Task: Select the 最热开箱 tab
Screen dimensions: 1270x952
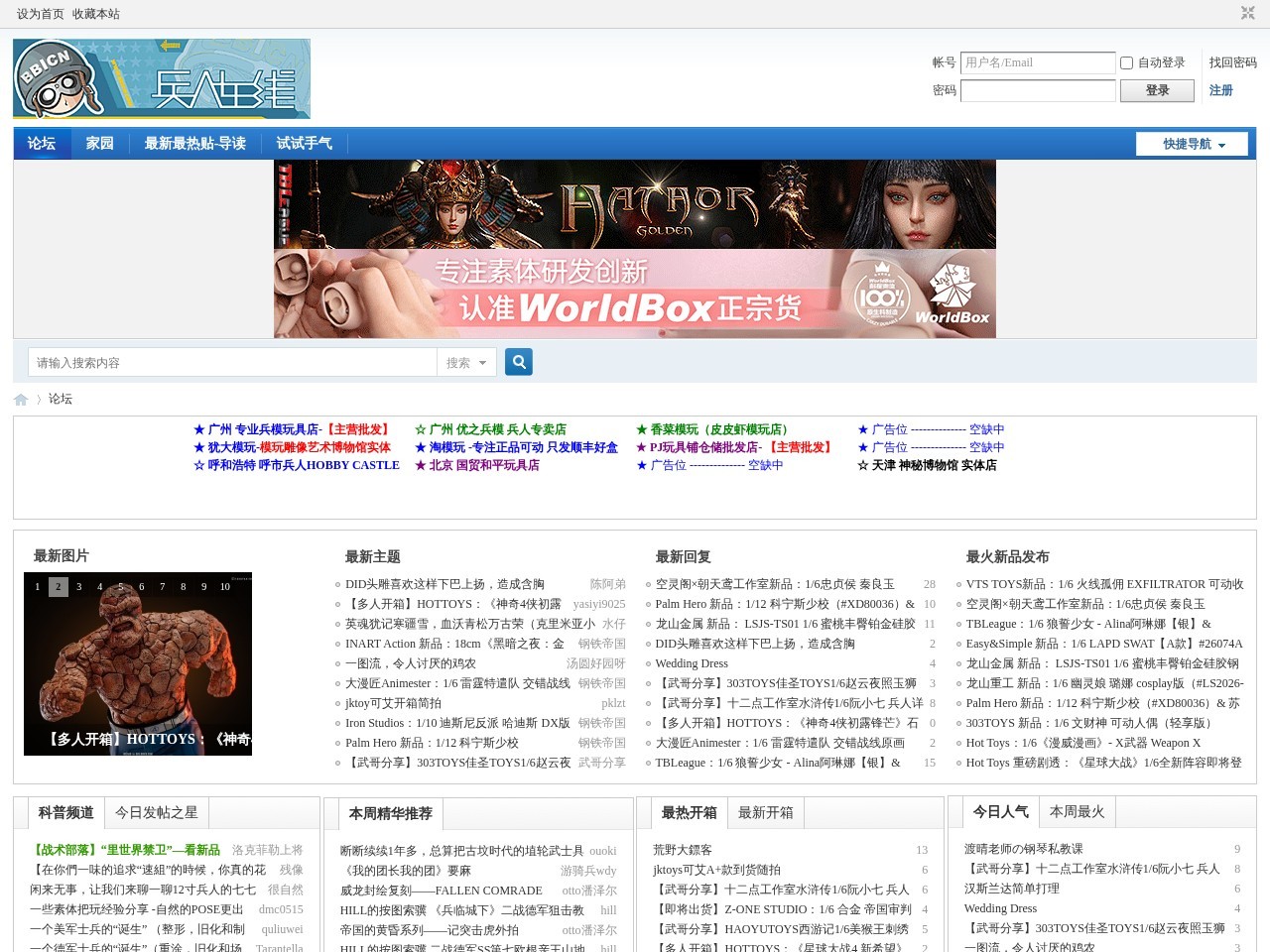Action: click(x=690, y=813)
